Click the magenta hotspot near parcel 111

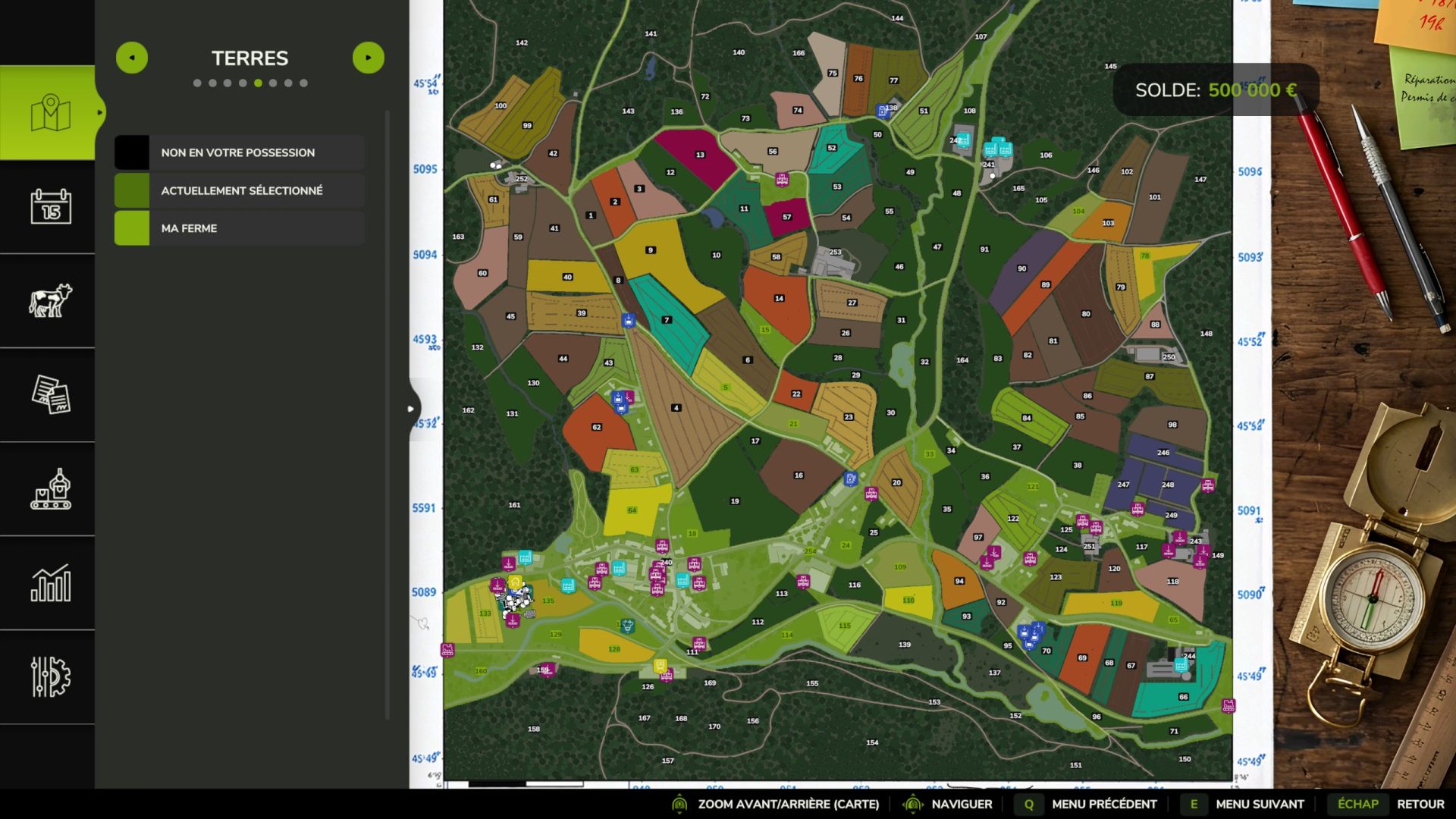pos(699,645)
